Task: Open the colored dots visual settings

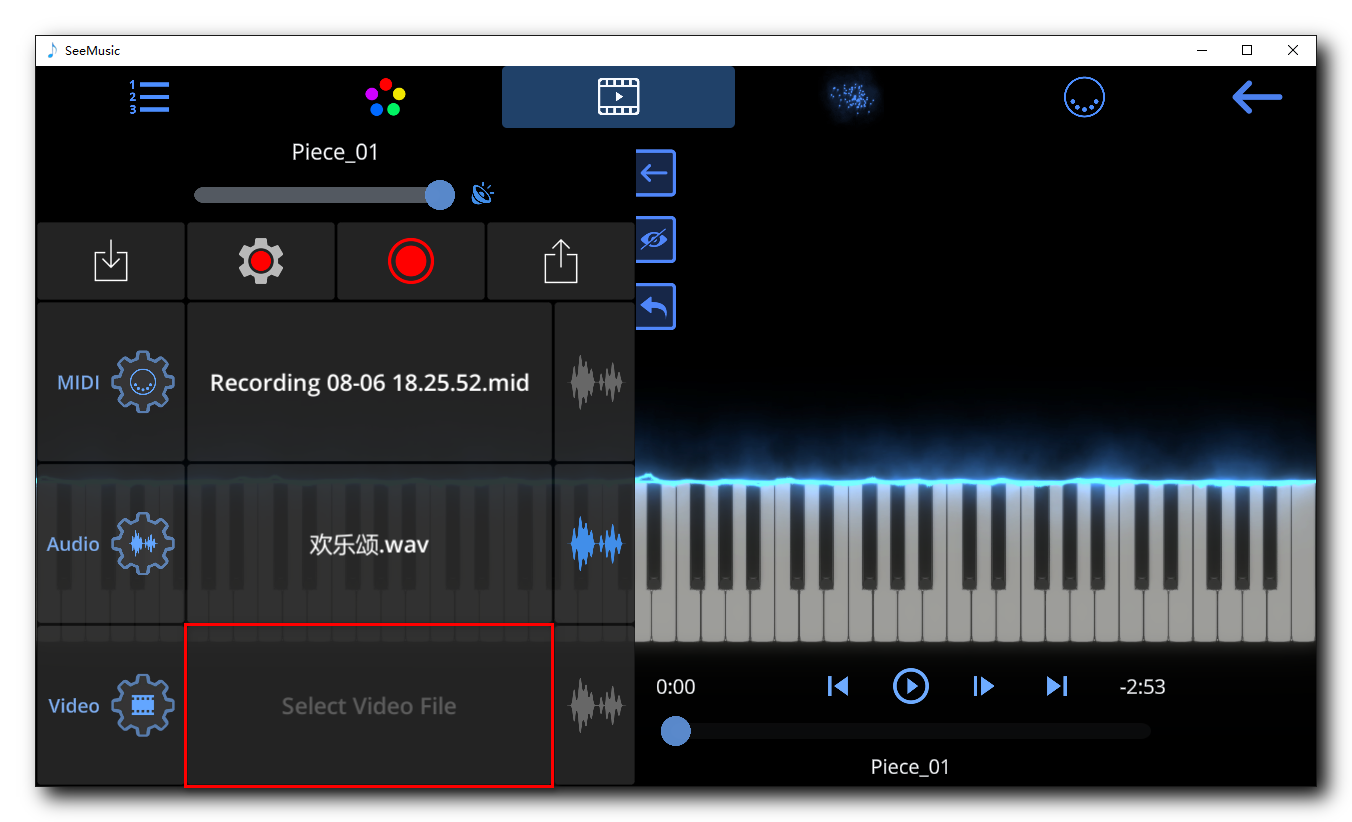Action: 384,96
